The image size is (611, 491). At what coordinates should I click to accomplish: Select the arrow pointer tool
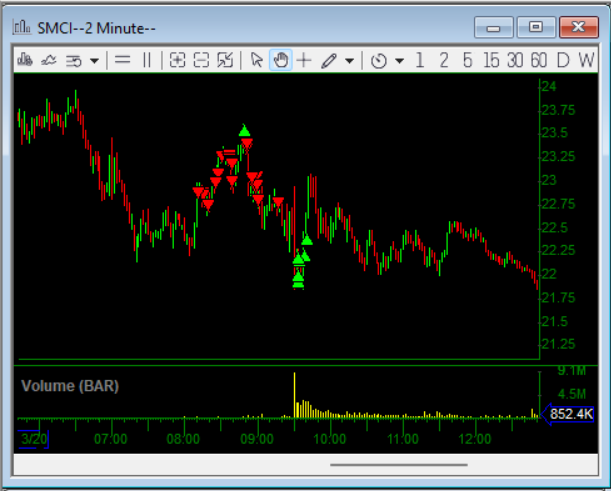(256, 60)
